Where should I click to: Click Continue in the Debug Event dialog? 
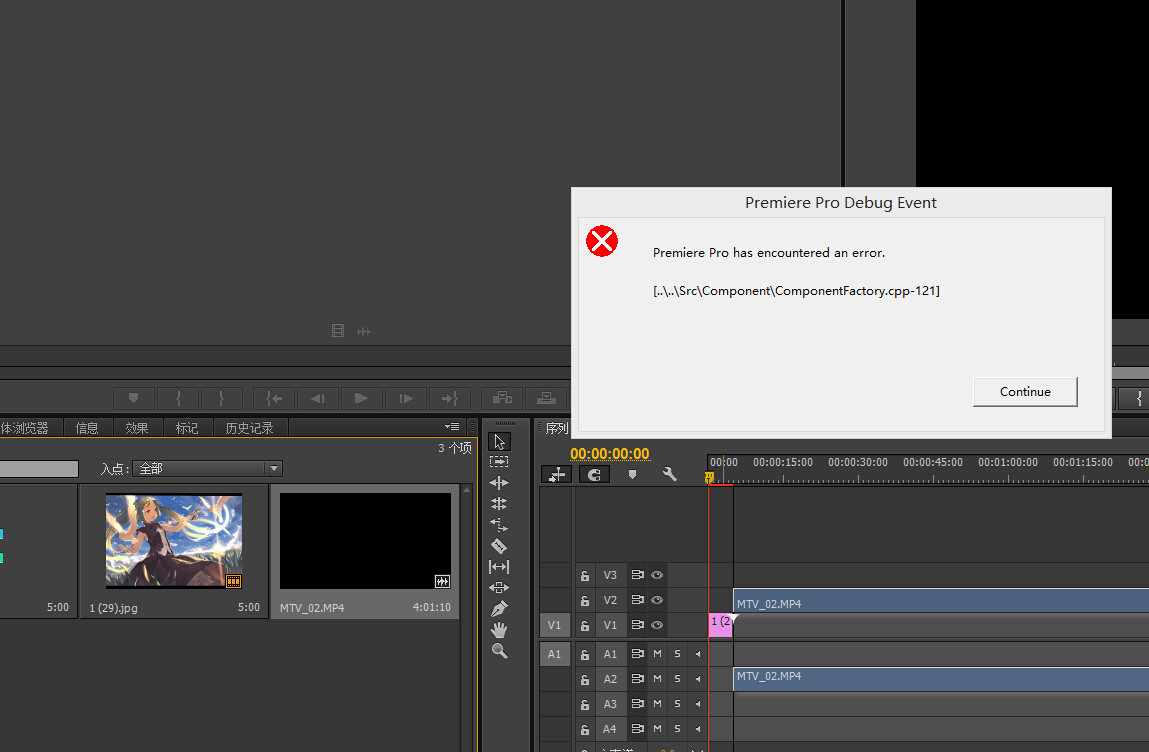coord(1025,391)
